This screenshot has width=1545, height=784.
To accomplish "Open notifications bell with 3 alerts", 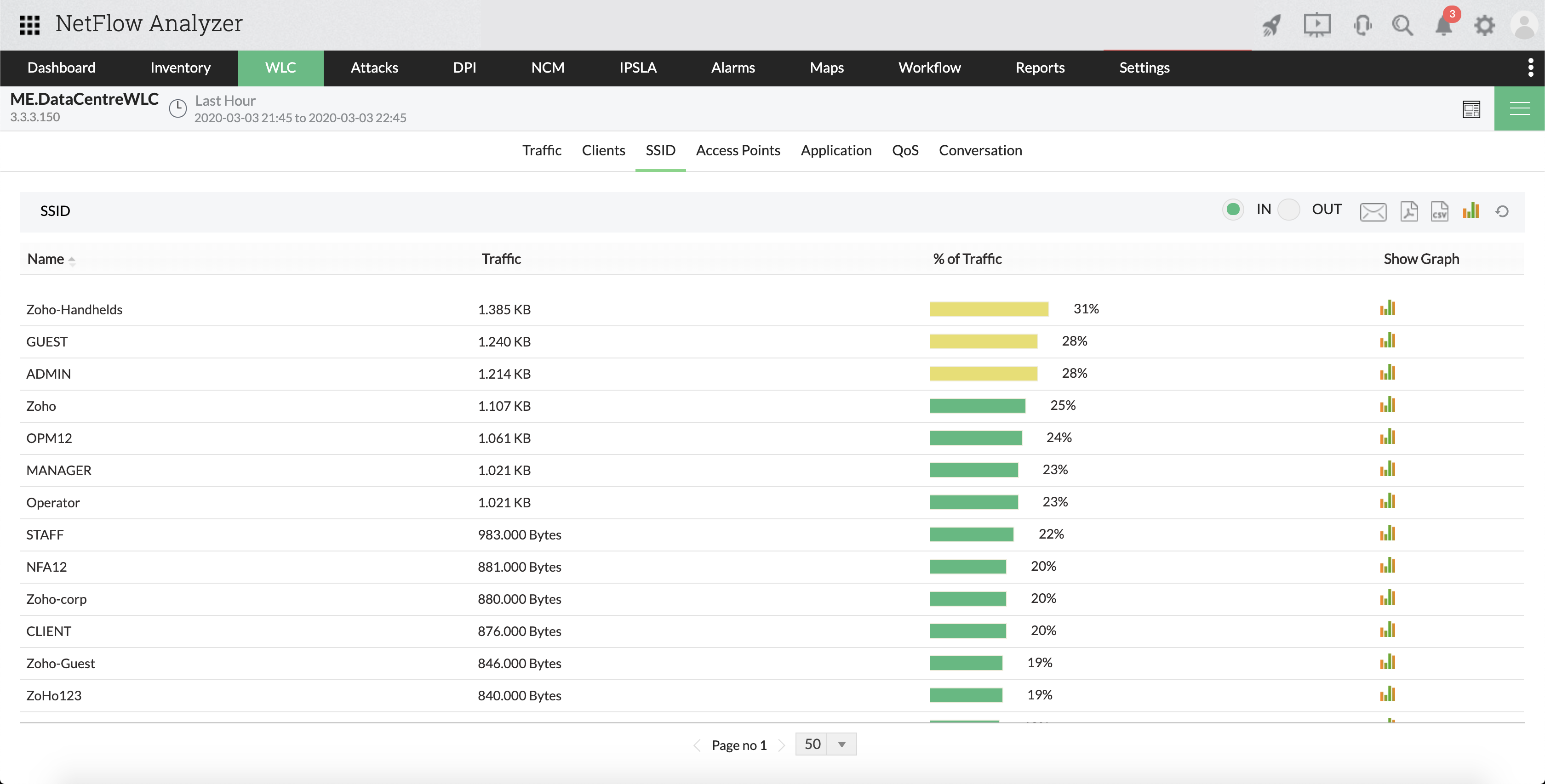I will pos(1444,25).
